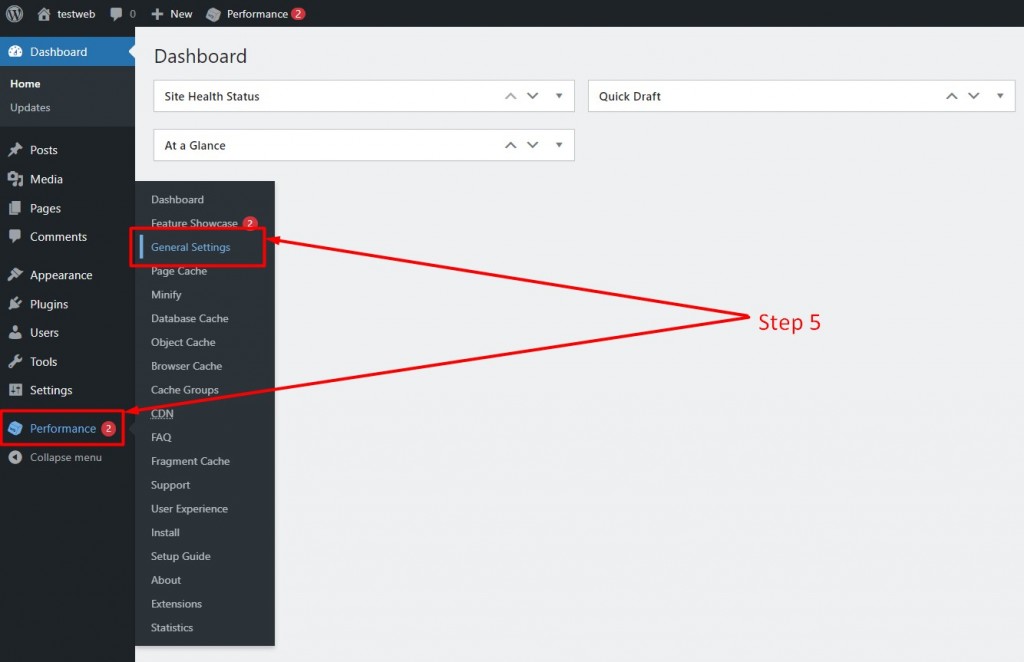
Task: Move Quick Draft panel down
Action: [974, 96]
